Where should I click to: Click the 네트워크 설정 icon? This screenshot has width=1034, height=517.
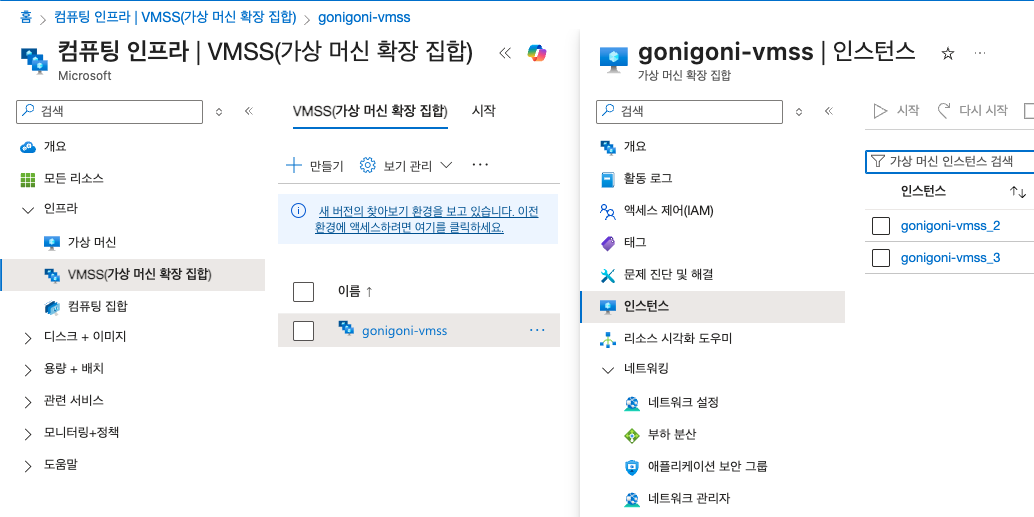(632, 403)
